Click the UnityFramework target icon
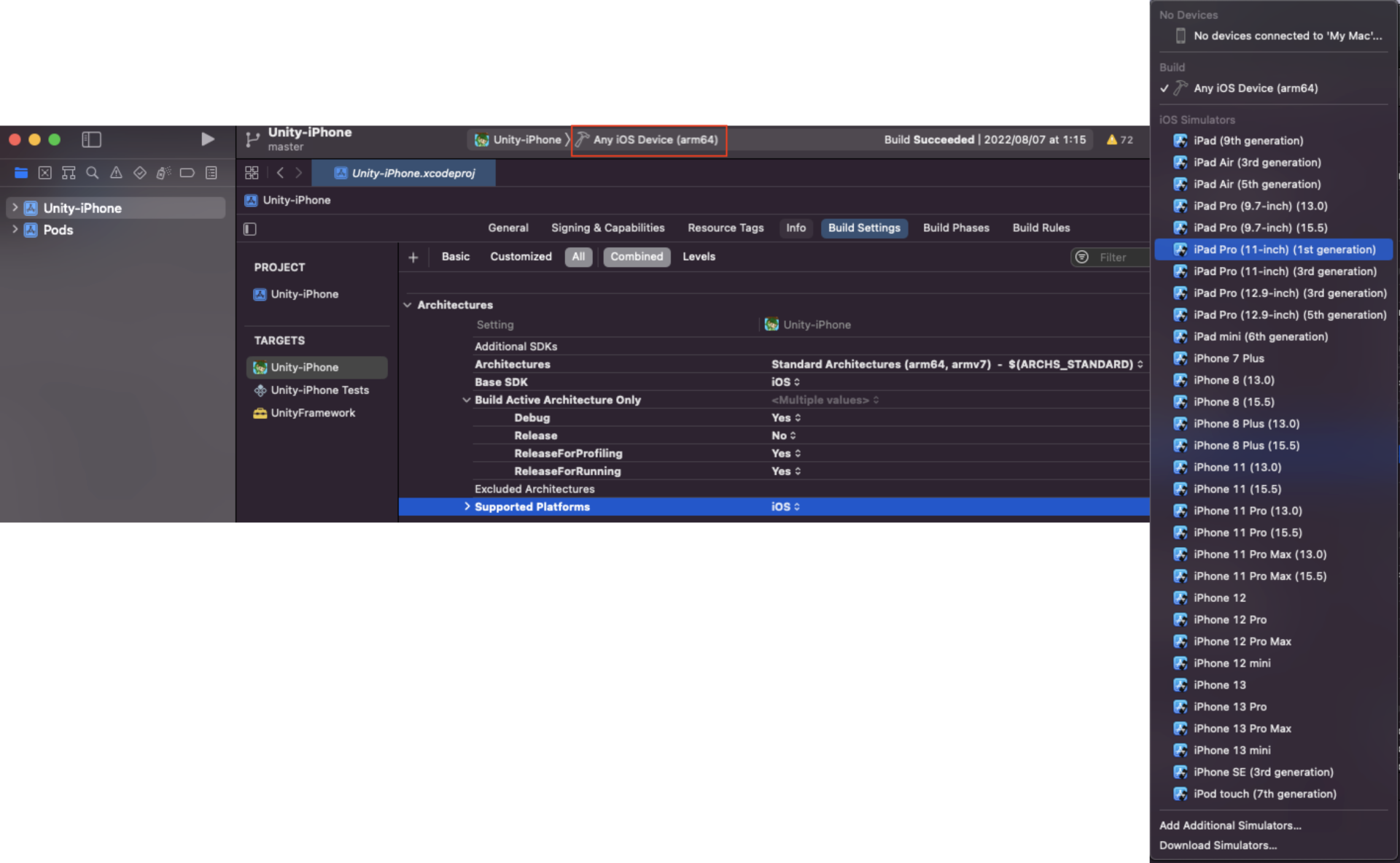The image size is (1400, 863). pyautogui.click(x=257, y=412)
